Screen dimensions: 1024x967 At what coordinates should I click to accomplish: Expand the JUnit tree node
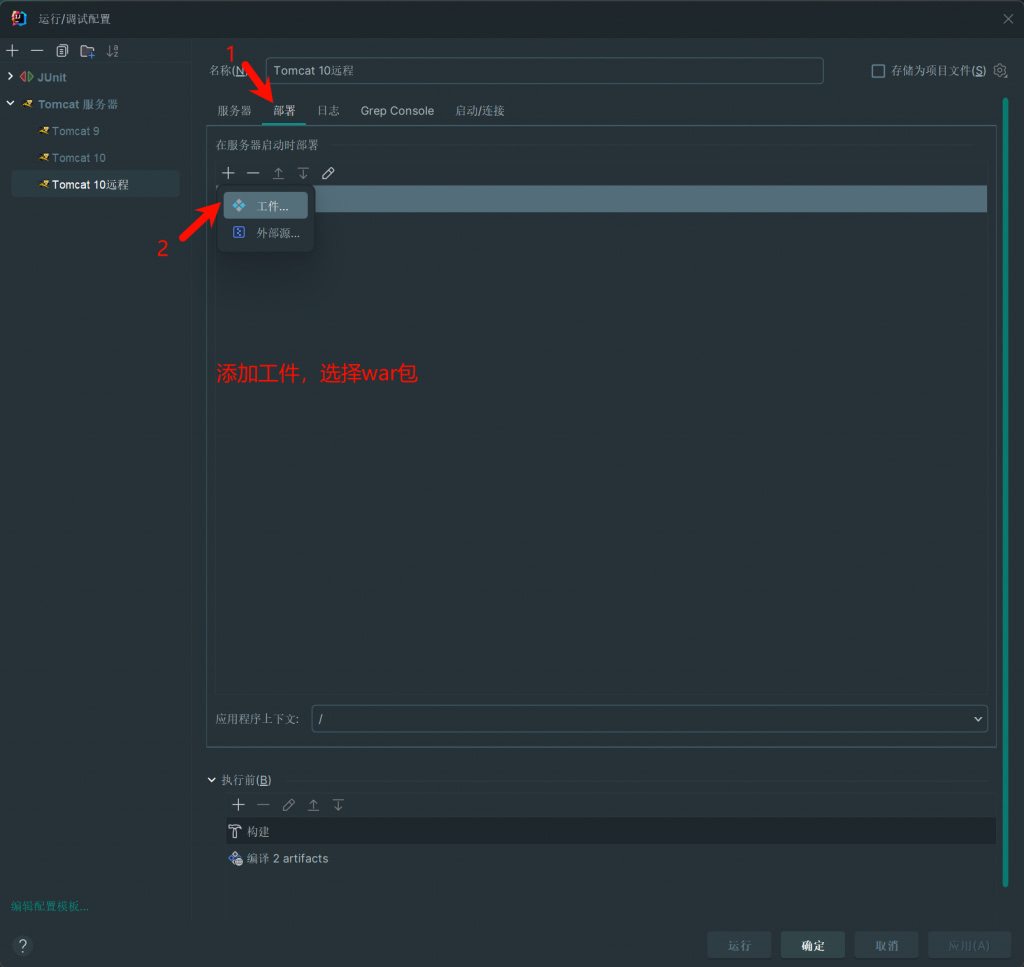tap(11, 77)
